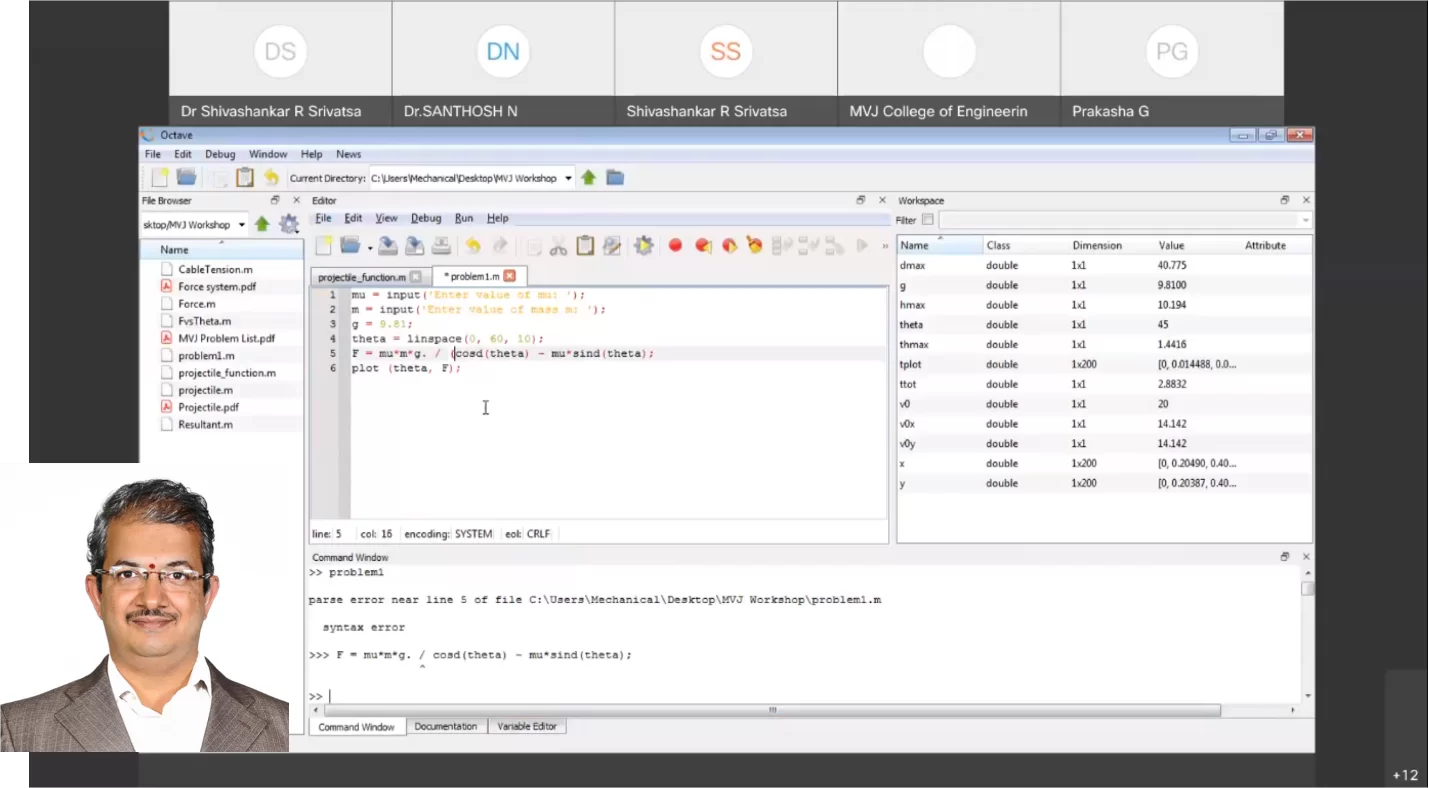This screenshot has width=1429, height=788.
Task: Undock the Workspace panel
Action: click(1285, 200)
